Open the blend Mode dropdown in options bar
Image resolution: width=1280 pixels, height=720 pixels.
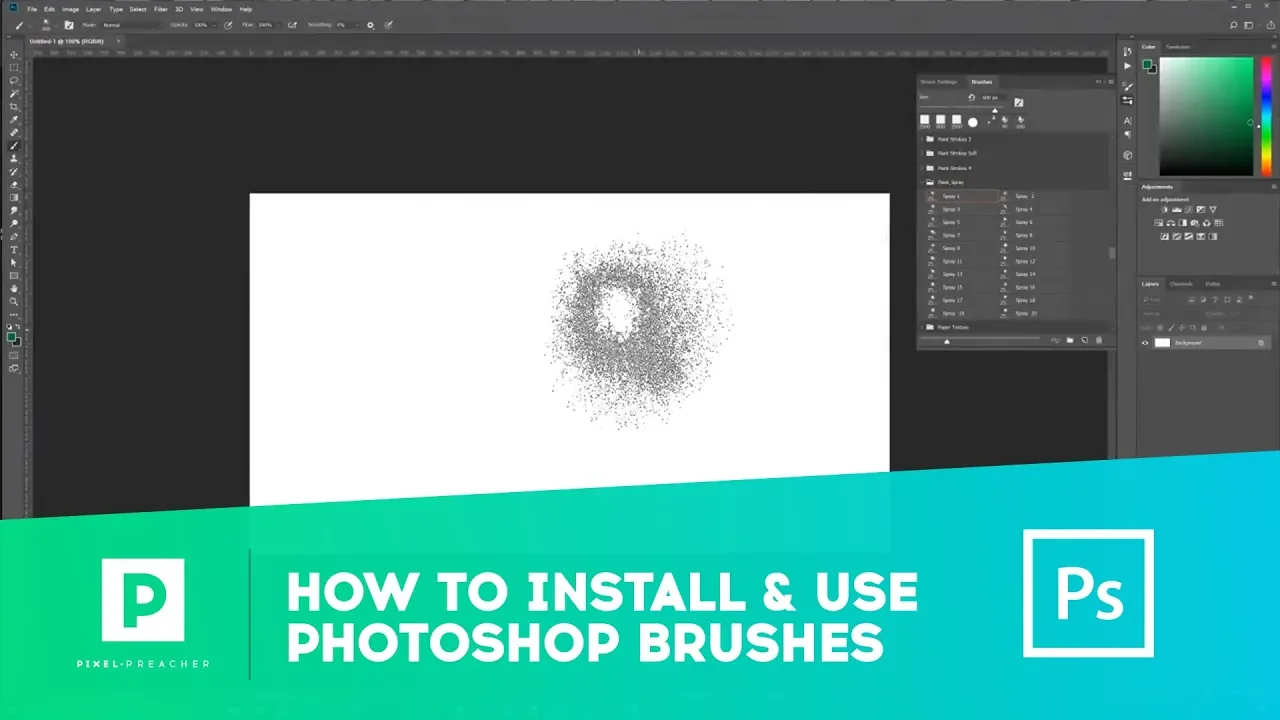pyautogui.click(x=132, y=25)
